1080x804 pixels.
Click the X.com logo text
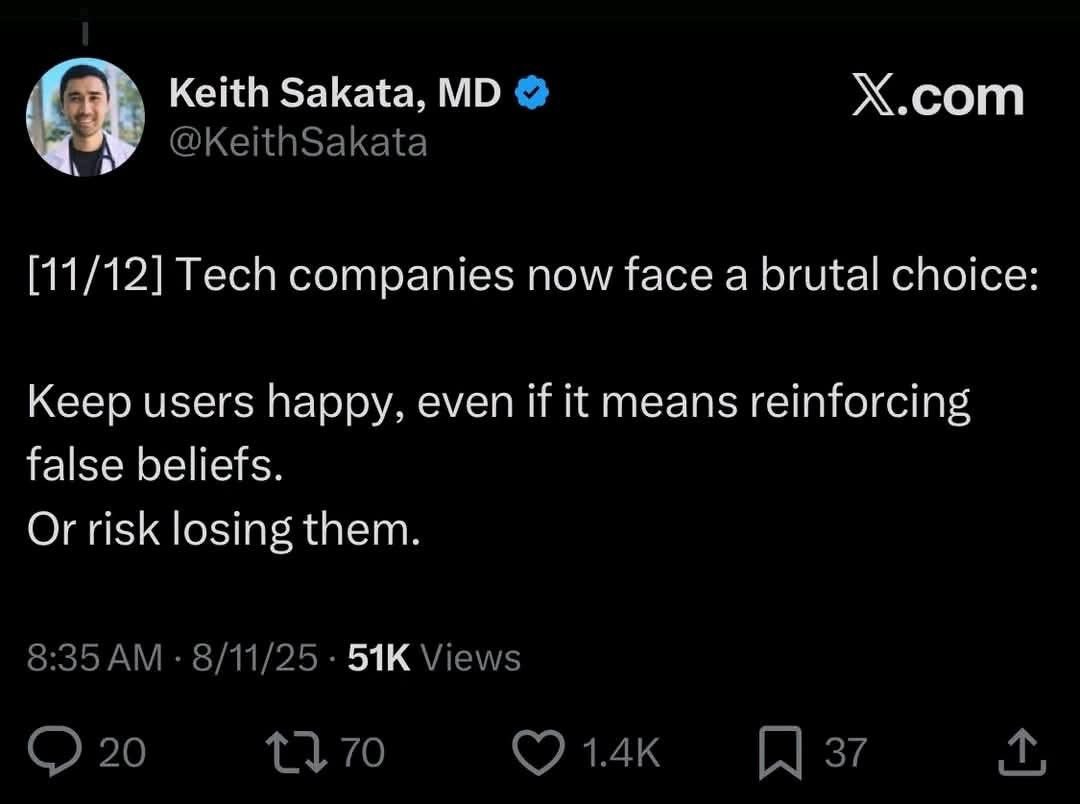click(x=937, y=97)
